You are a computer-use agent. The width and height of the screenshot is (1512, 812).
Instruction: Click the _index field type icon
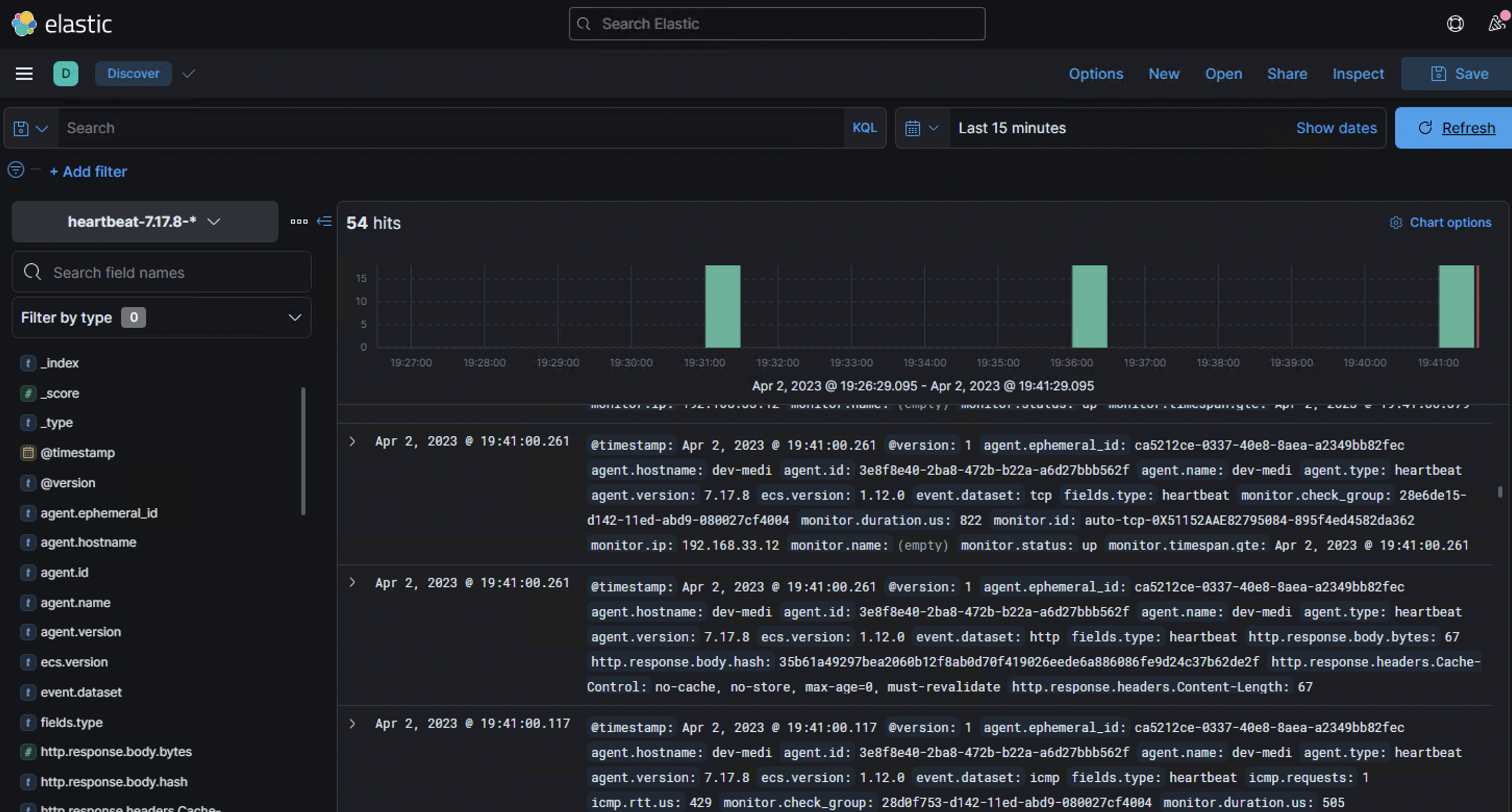pyautogui.click(x=28, y=363)
